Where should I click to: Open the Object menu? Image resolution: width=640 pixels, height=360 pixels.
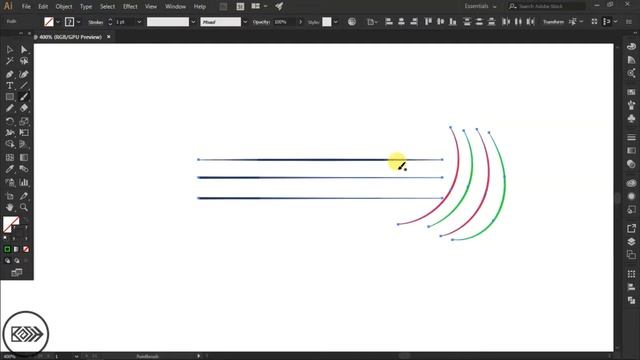[64, 7]
